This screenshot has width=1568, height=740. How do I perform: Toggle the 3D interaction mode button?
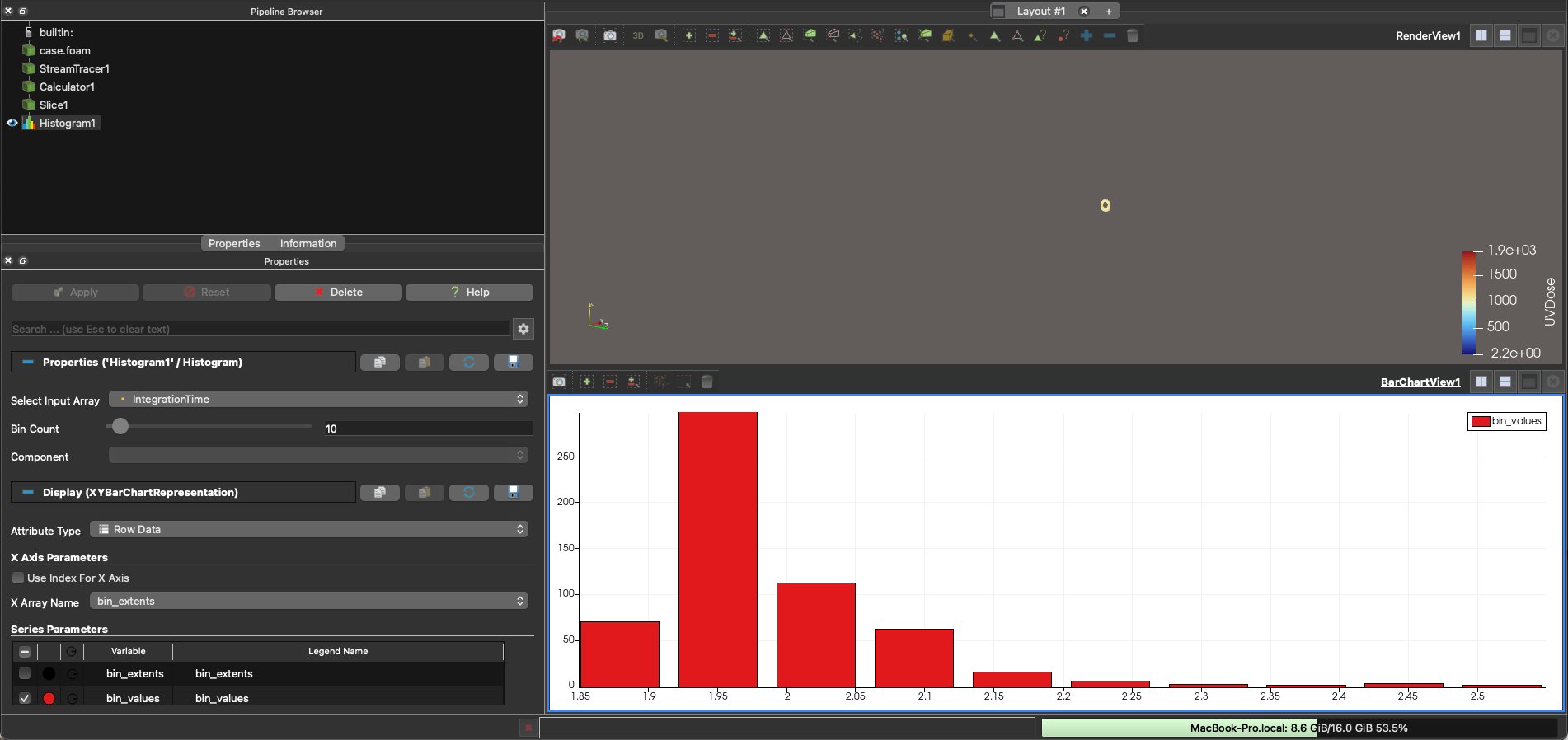pos(637,35)
